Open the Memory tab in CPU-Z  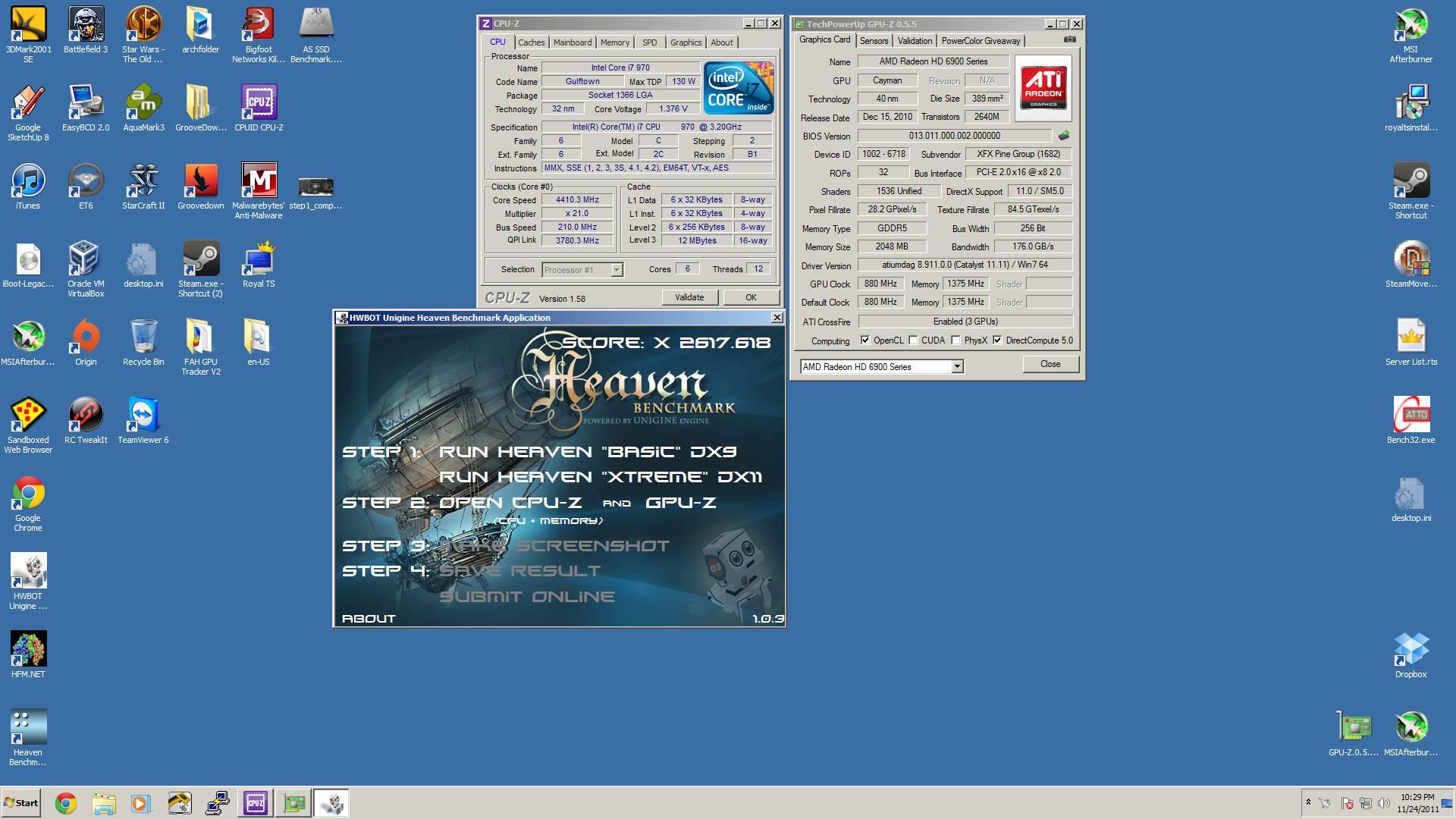(x=615, y=42)
